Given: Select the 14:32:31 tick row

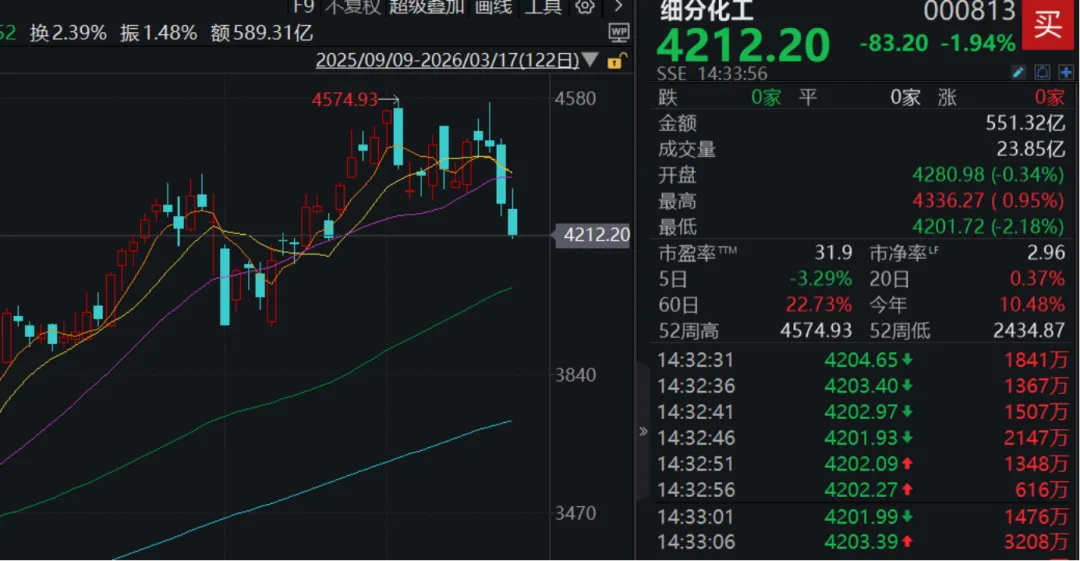Looking at the screenshot, I should coord(862,360).
